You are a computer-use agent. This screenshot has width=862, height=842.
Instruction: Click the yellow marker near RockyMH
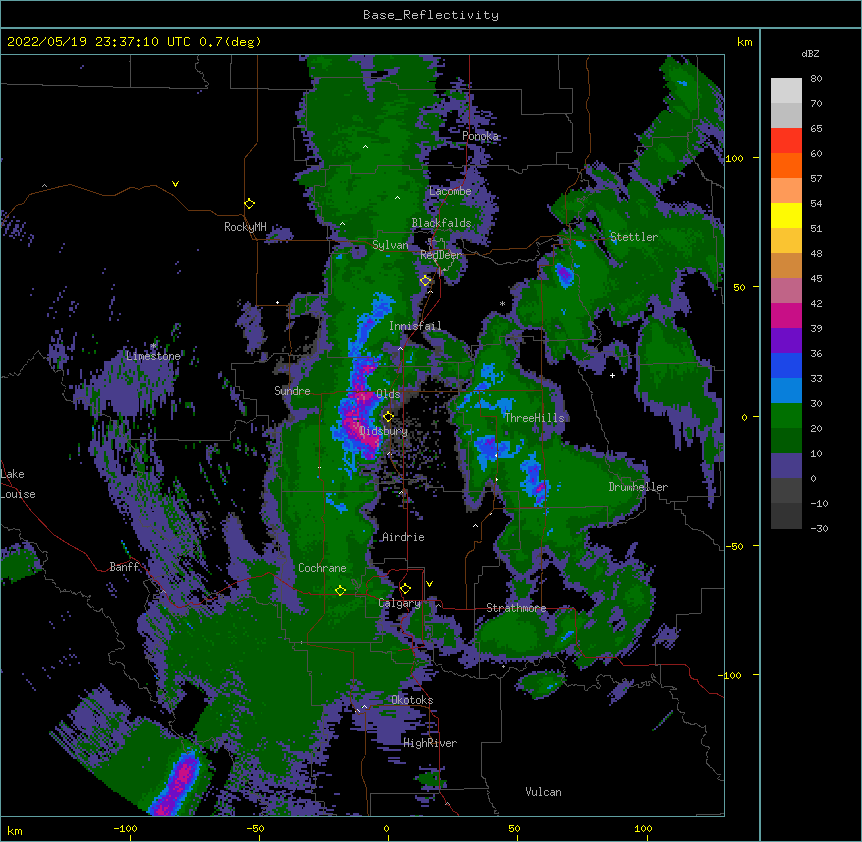pyautogui.click(x=250, y=204)
